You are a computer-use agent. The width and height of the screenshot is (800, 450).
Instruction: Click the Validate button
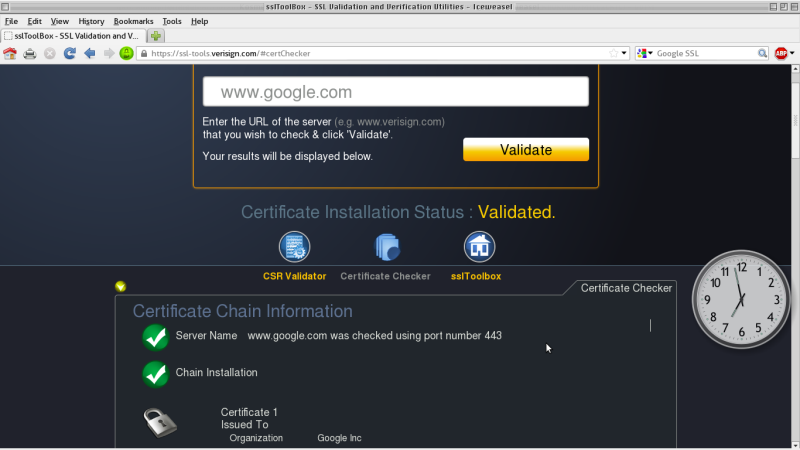click(526, 149)
